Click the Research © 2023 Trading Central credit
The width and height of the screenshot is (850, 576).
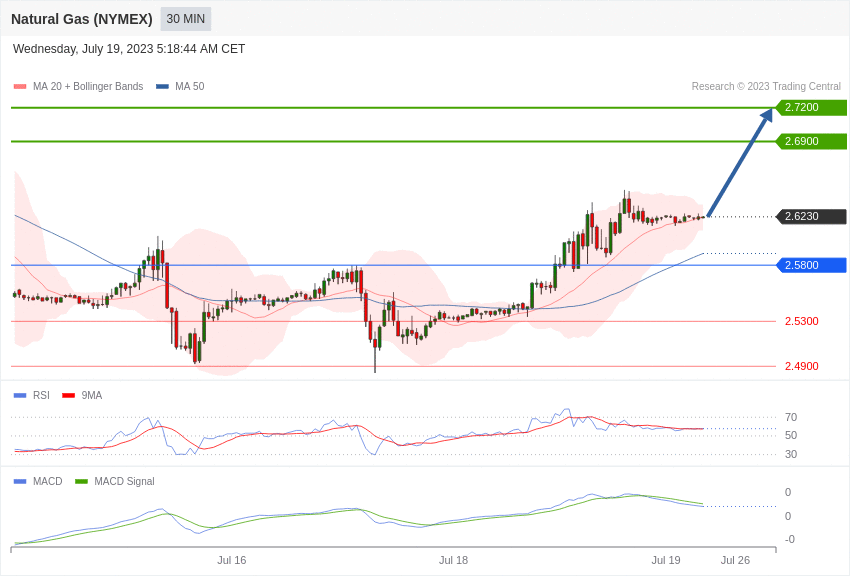click(x=766, y=86)
